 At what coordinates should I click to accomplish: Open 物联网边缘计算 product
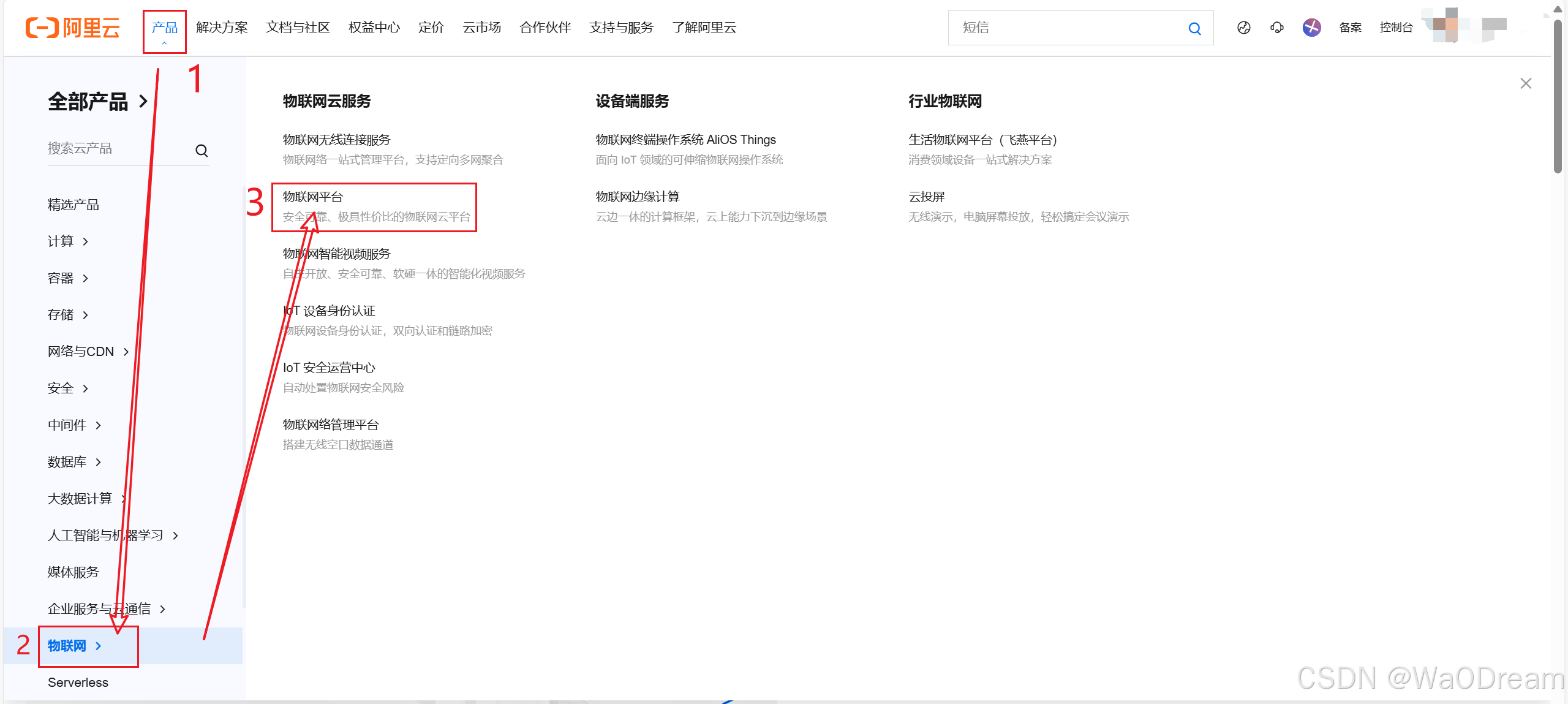(x=638, y=197)
